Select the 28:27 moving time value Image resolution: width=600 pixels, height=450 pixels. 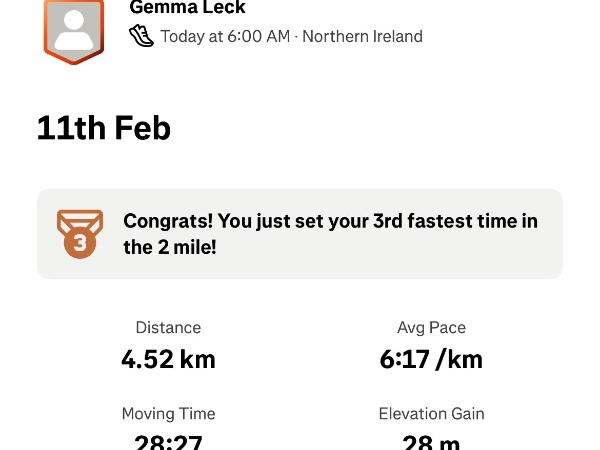pos(168,441)
